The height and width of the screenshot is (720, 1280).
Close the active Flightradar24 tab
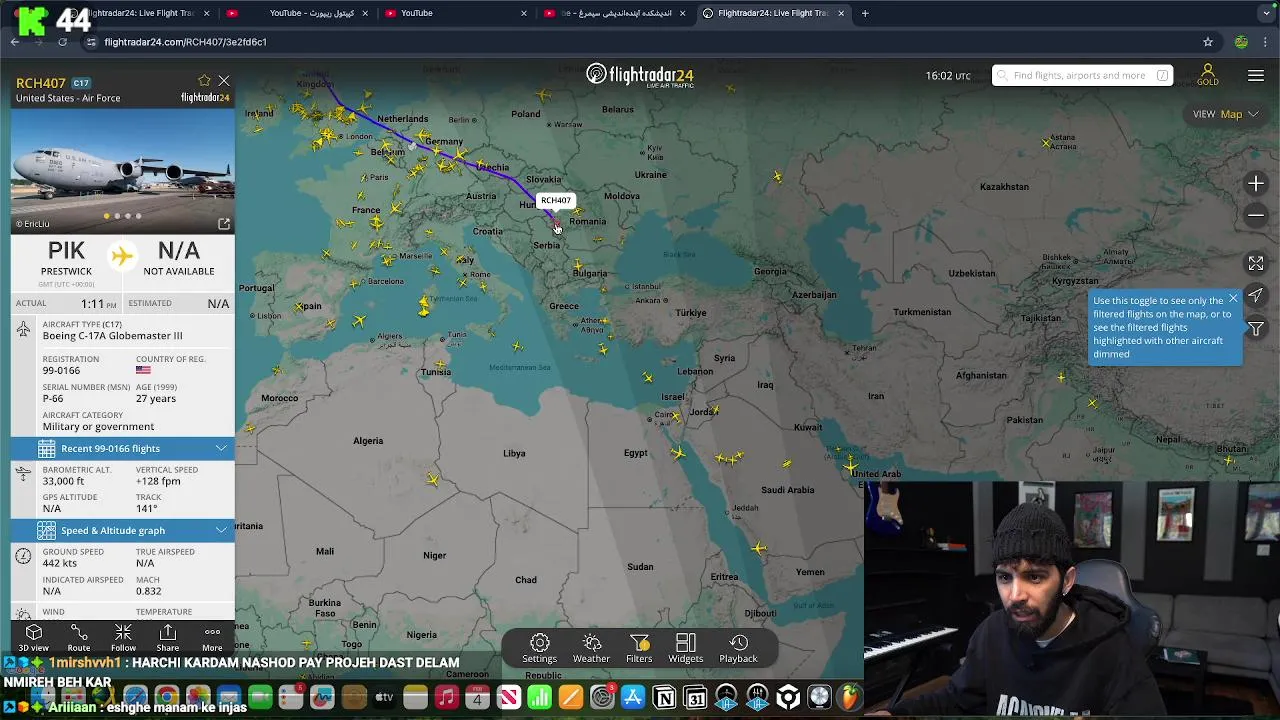[x=841, y=13]
